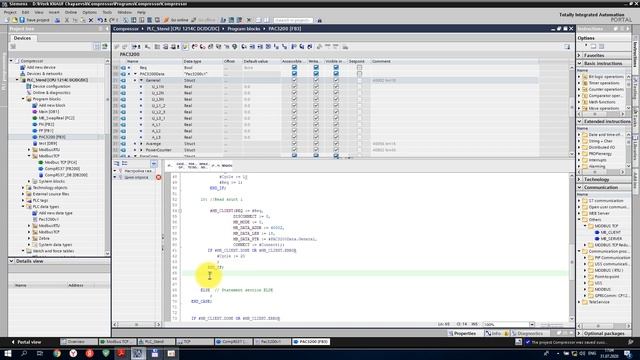Click the Windows Start button
Viewport: 640px width, 360px height.
pos(7,353)
